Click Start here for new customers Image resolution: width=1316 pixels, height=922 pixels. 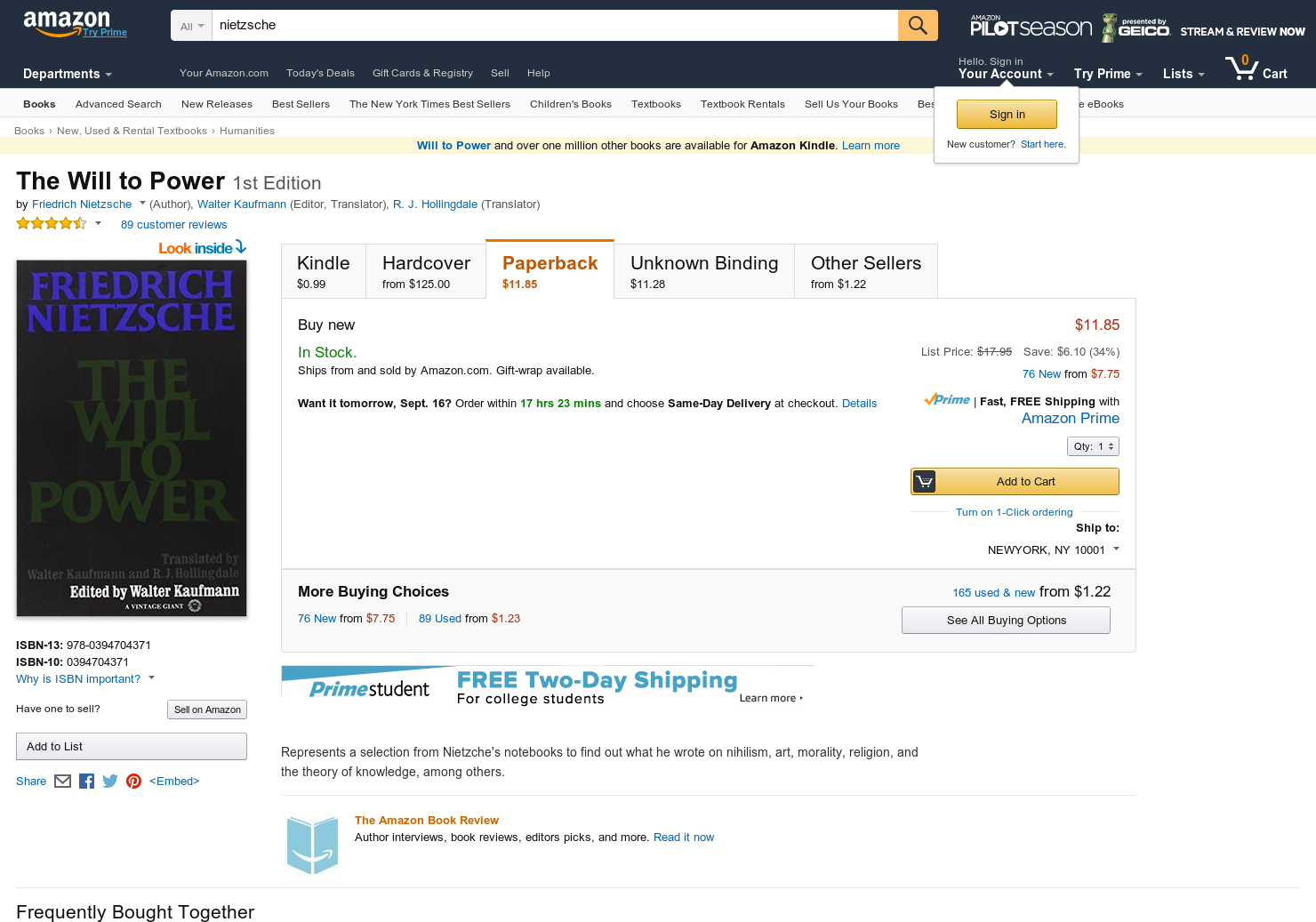pyautogui.click(x=1043, y=144)
